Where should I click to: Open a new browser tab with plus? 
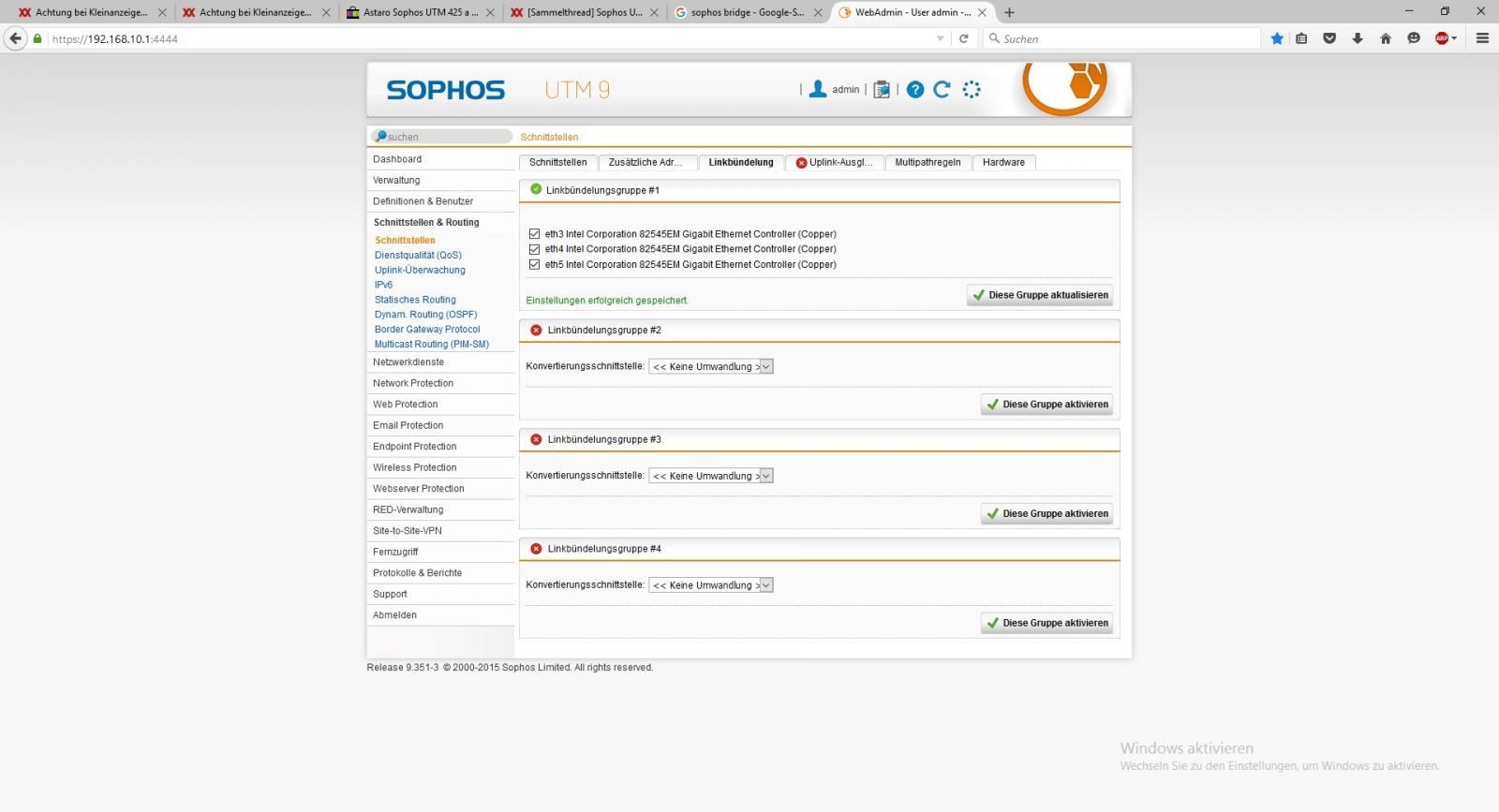tap(1009, 12)
